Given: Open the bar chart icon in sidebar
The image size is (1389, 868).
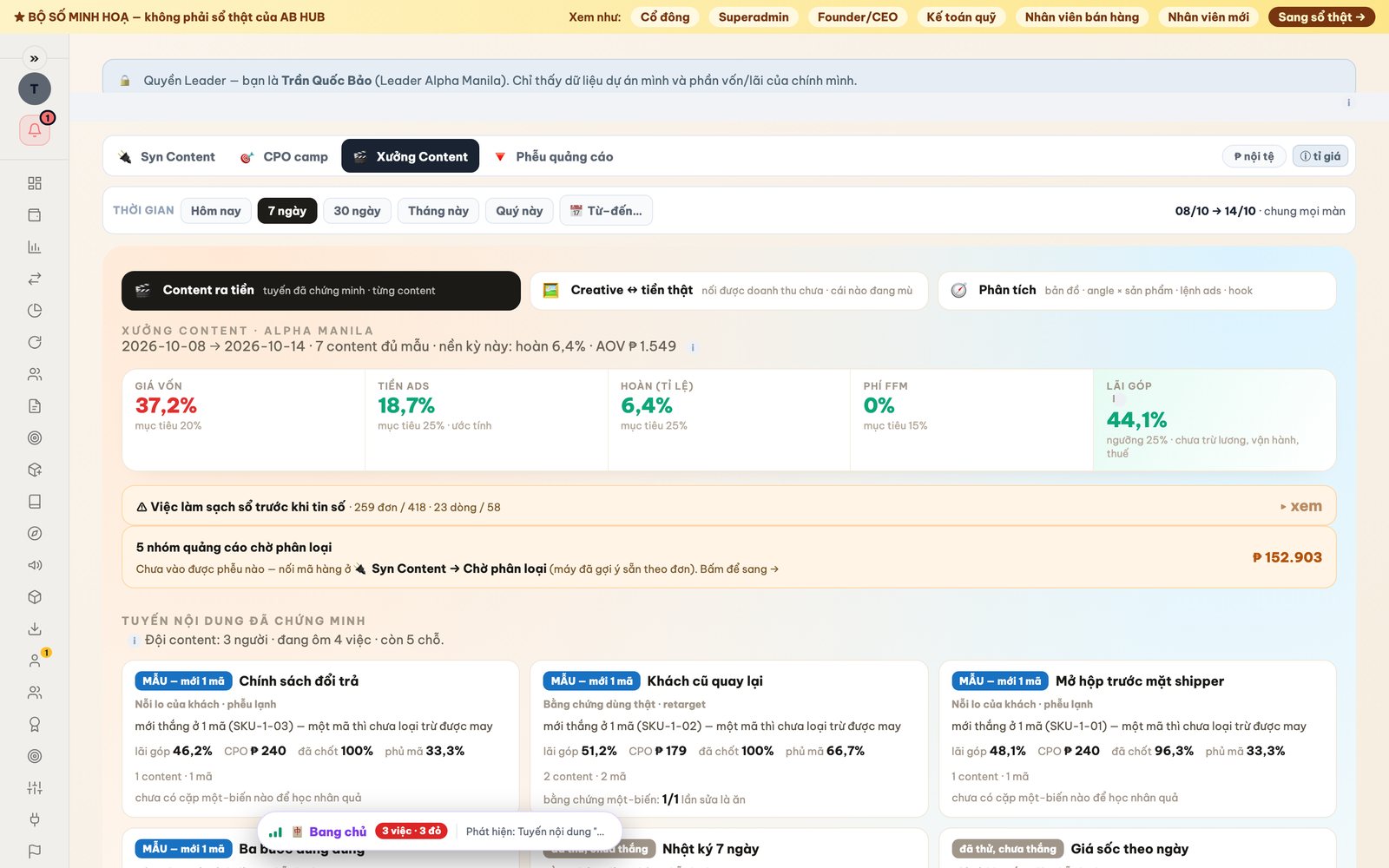Looking at the screenshot, I should coord(35,247).
